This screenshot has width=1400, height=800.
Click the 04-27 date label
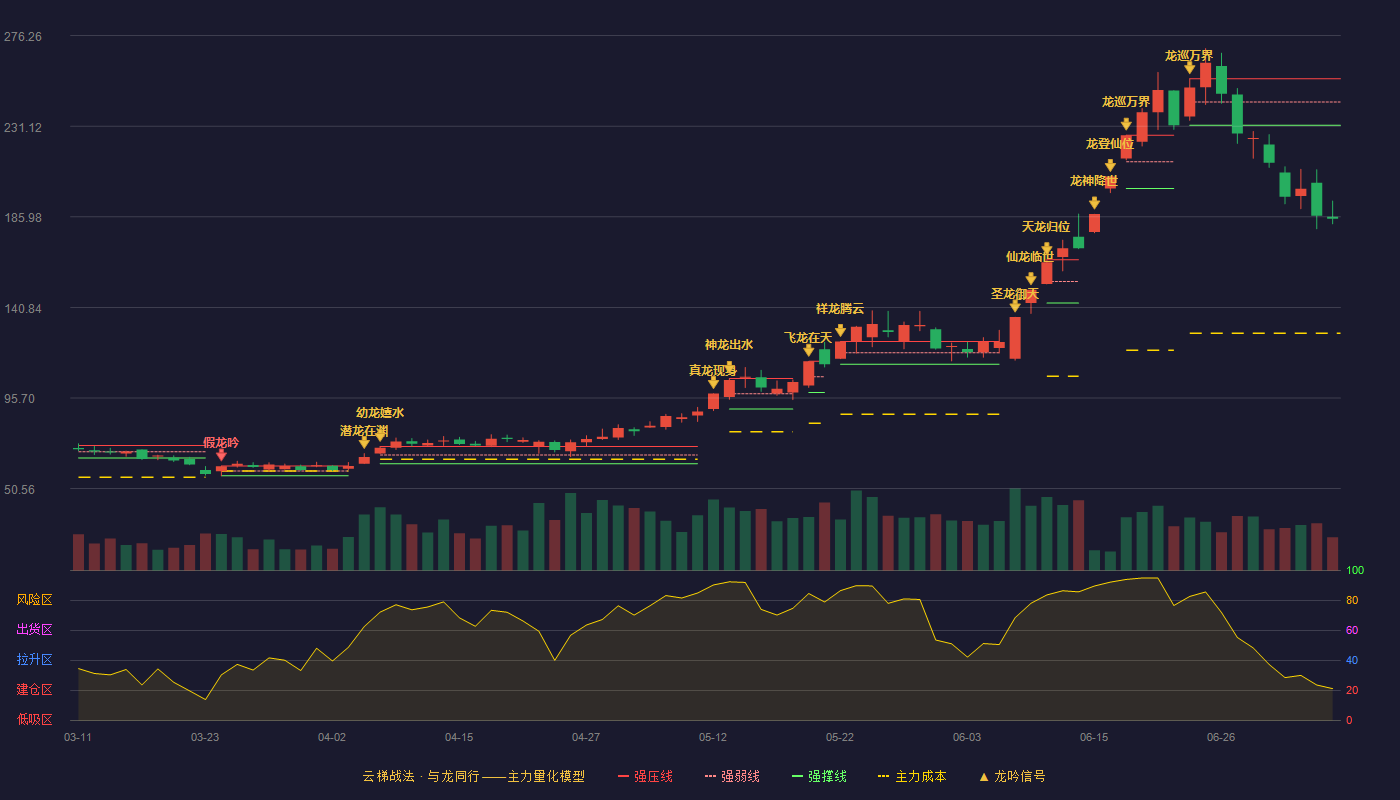[x=586, y=737]
